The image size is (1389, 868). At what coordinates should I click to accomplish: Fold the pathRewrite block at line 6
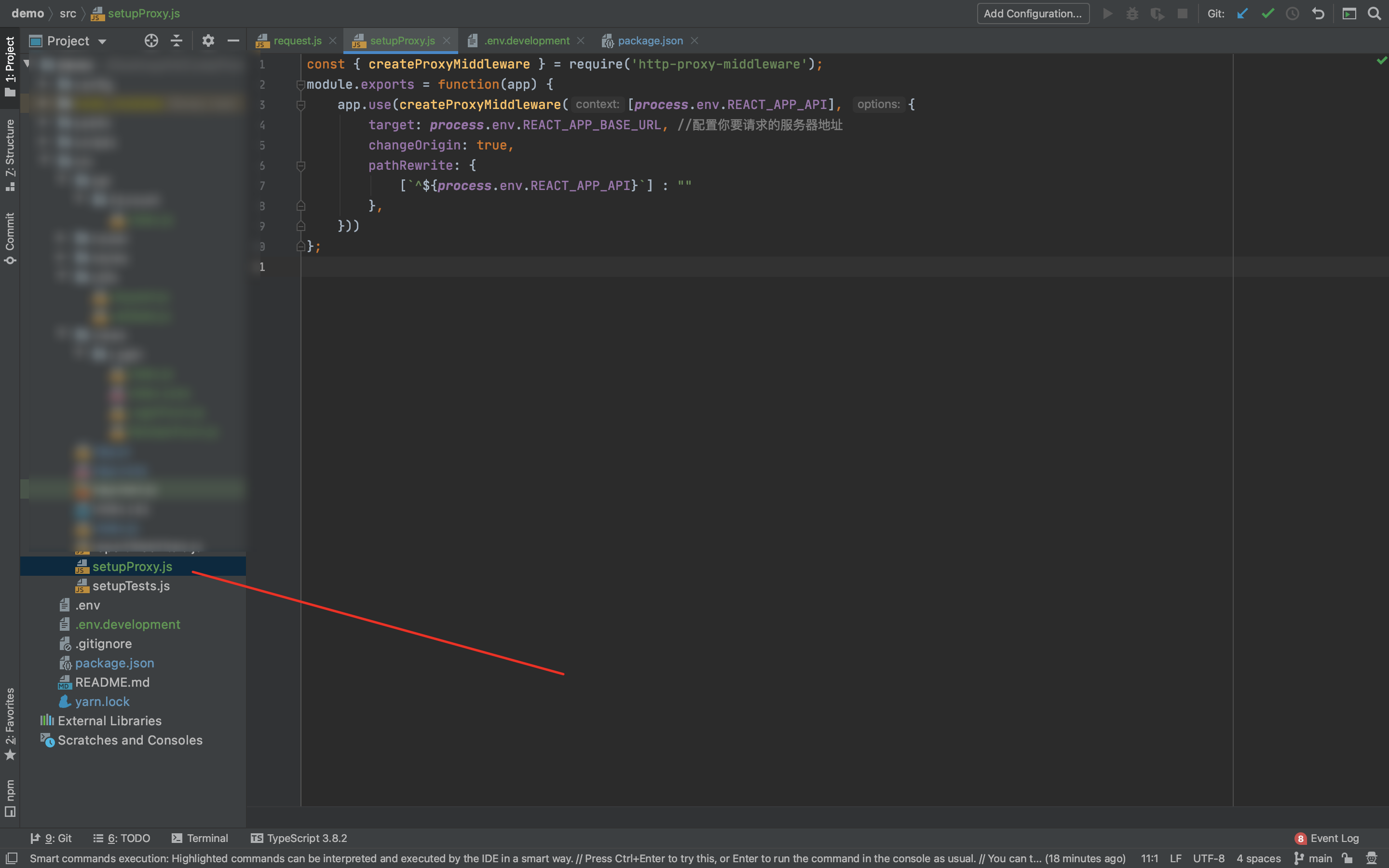click(300, 166)
